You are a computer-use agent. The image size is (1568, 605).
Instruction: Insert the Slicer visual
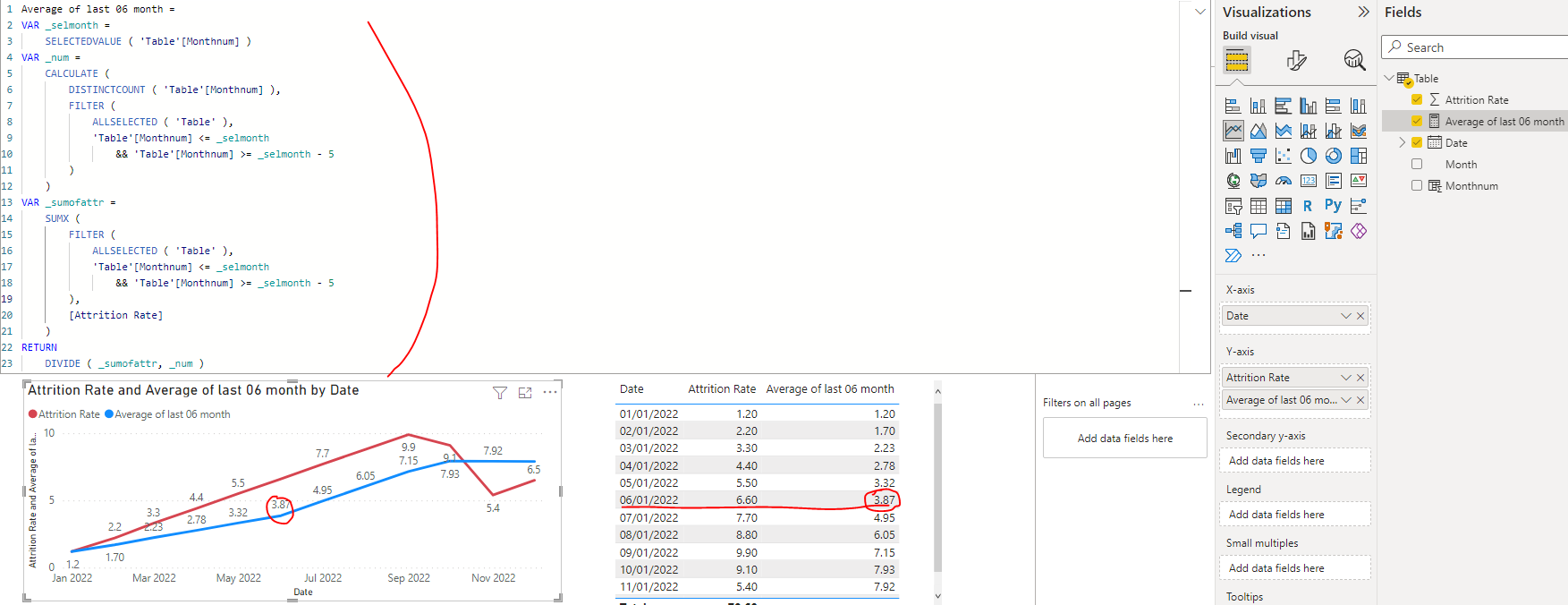click(1233, 206)
